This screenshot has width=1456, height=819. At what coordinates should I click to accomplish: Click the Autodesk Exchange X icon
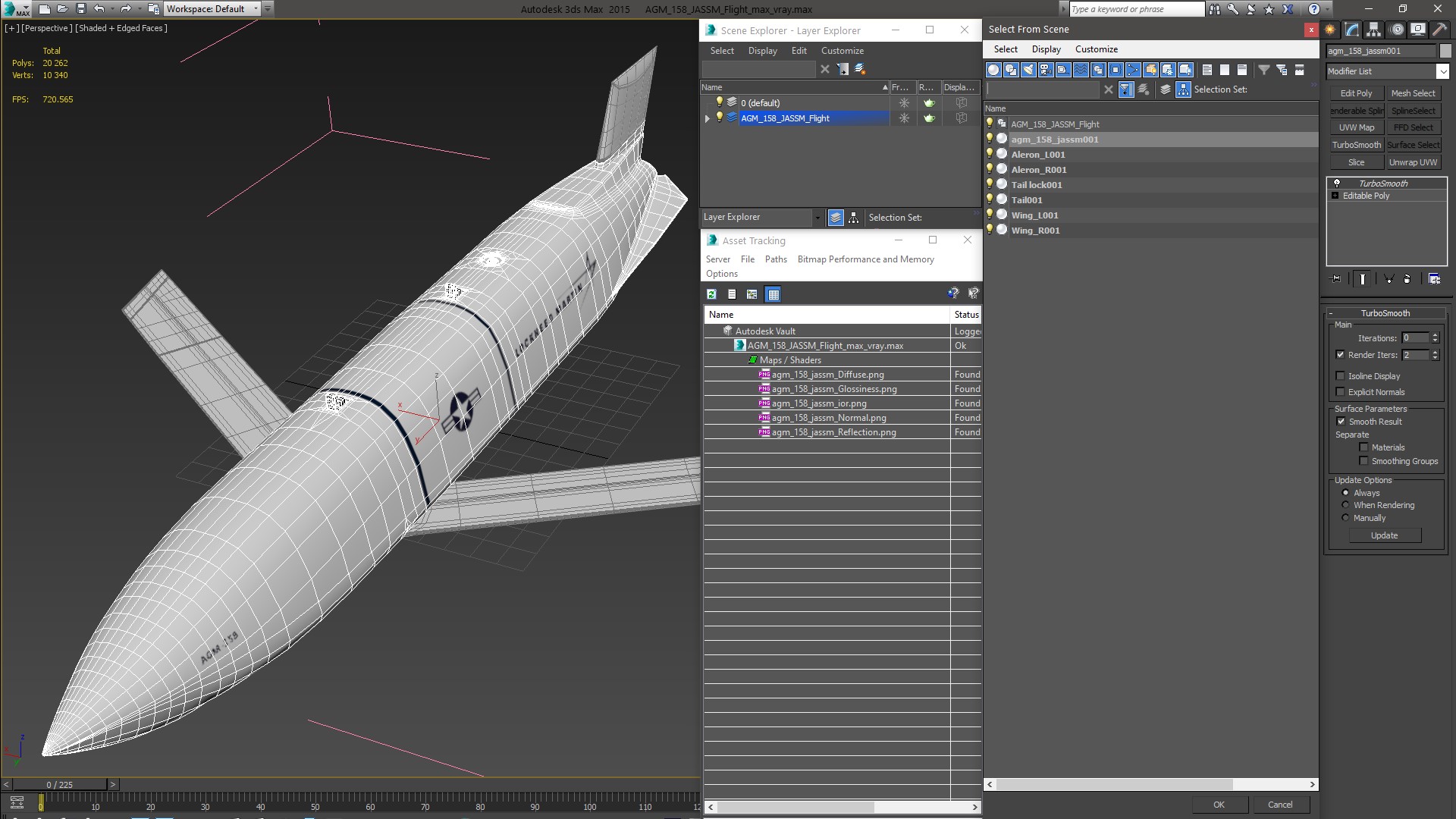1288,9
